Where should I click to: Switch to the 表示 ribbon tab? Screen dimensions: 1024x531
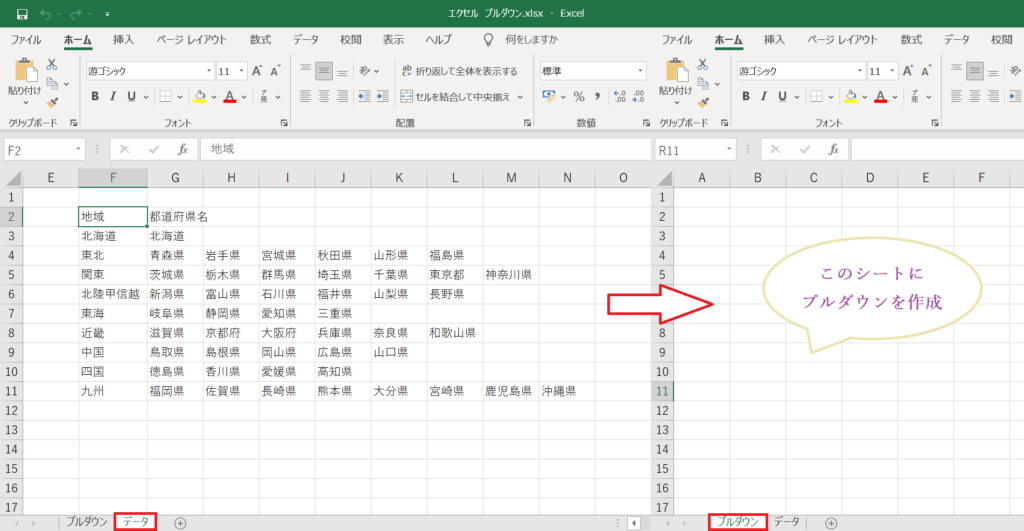(x=393, y=40)
